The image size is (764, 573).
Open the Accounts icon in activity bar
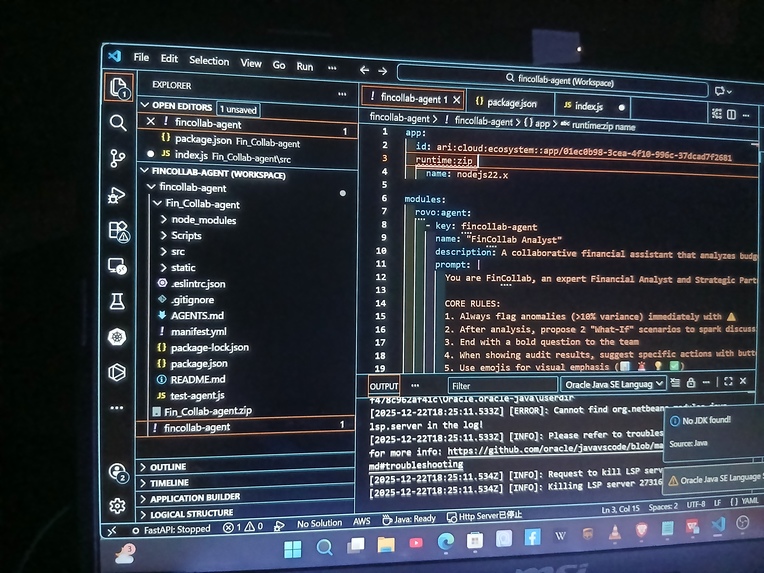pos(118,473)
